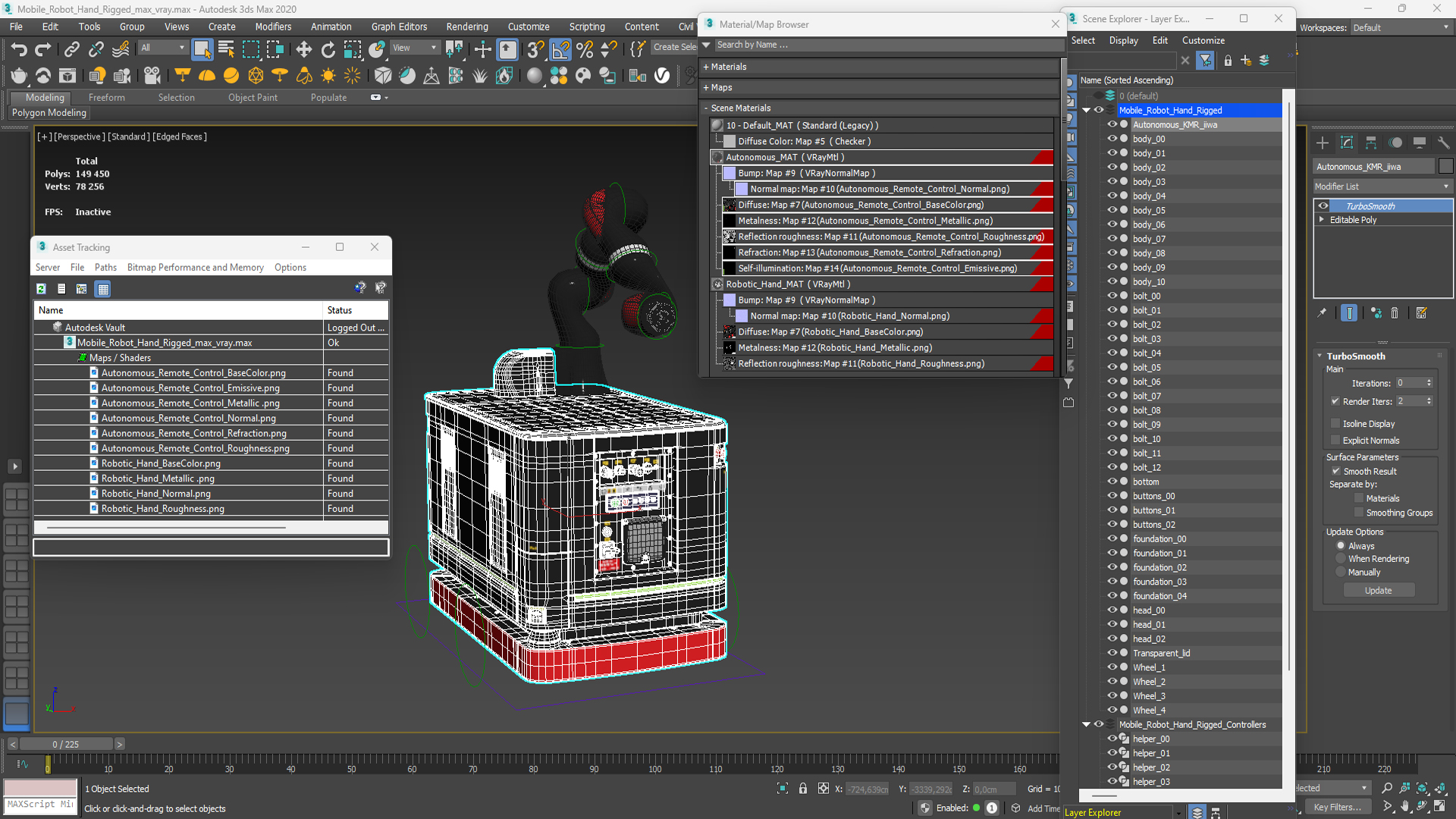Click the Render teapot icon
The height and width of the screenshot is (819, 1456).
pos(19,76)
